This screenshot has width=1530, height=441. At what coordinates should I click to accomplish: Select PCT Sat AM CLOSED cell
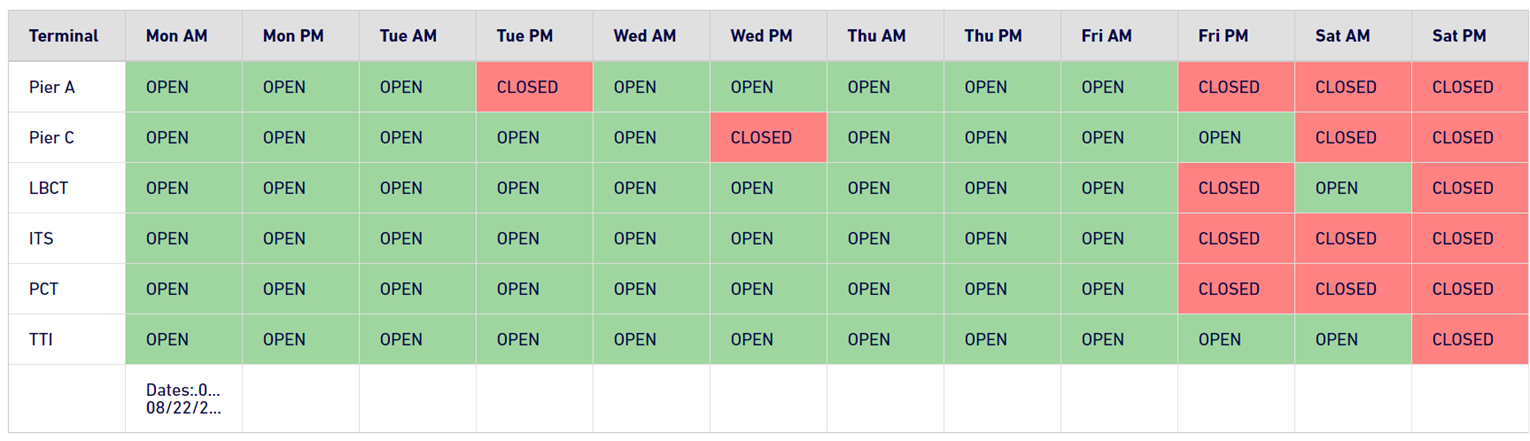click(1353, 289)
